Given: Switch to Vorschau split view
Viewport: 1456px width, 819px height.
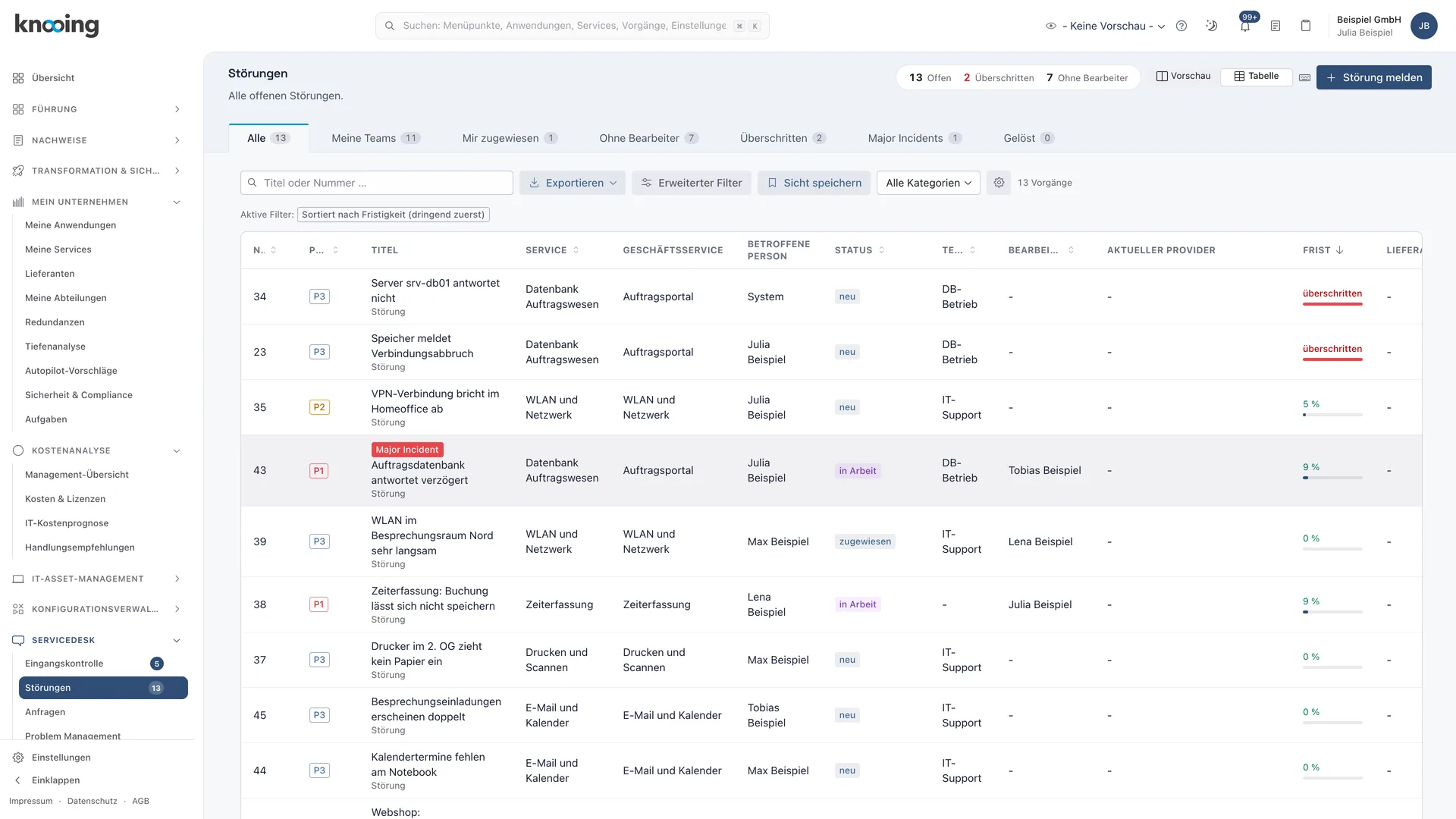Looking at the screenshot, I should click(1183, 76).
